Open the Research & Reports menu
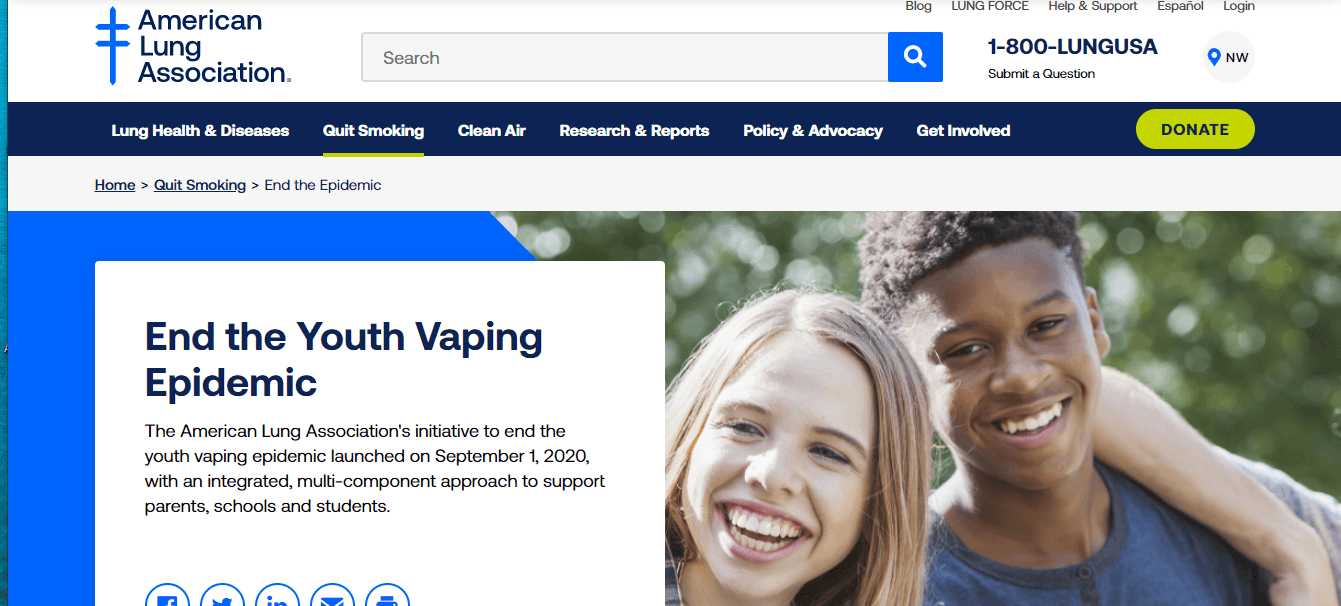1341x606 pixels. tap(634, 130)
